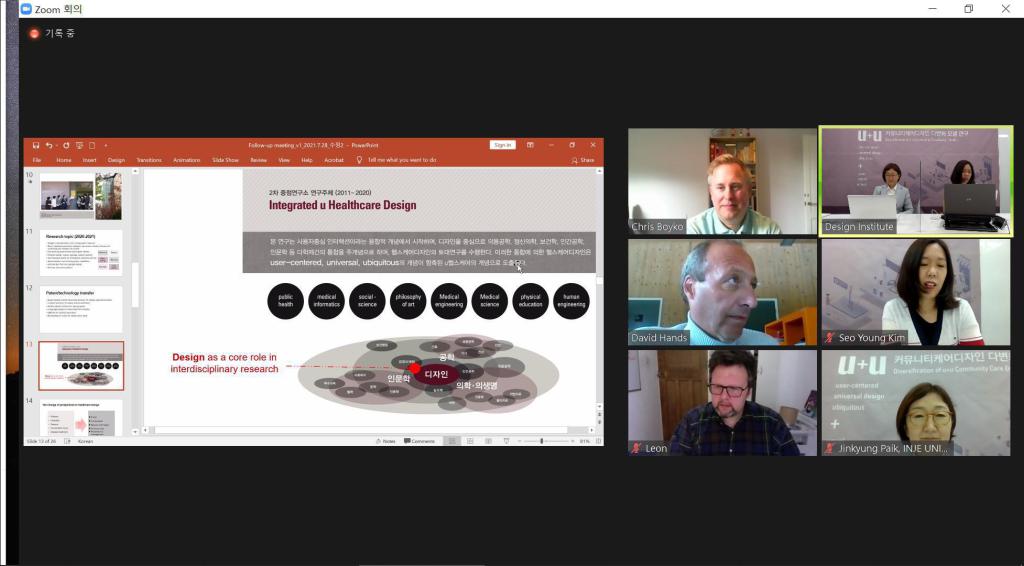
Task: Open the Transitions ribbon tab
Action: [x=149, y=160]
